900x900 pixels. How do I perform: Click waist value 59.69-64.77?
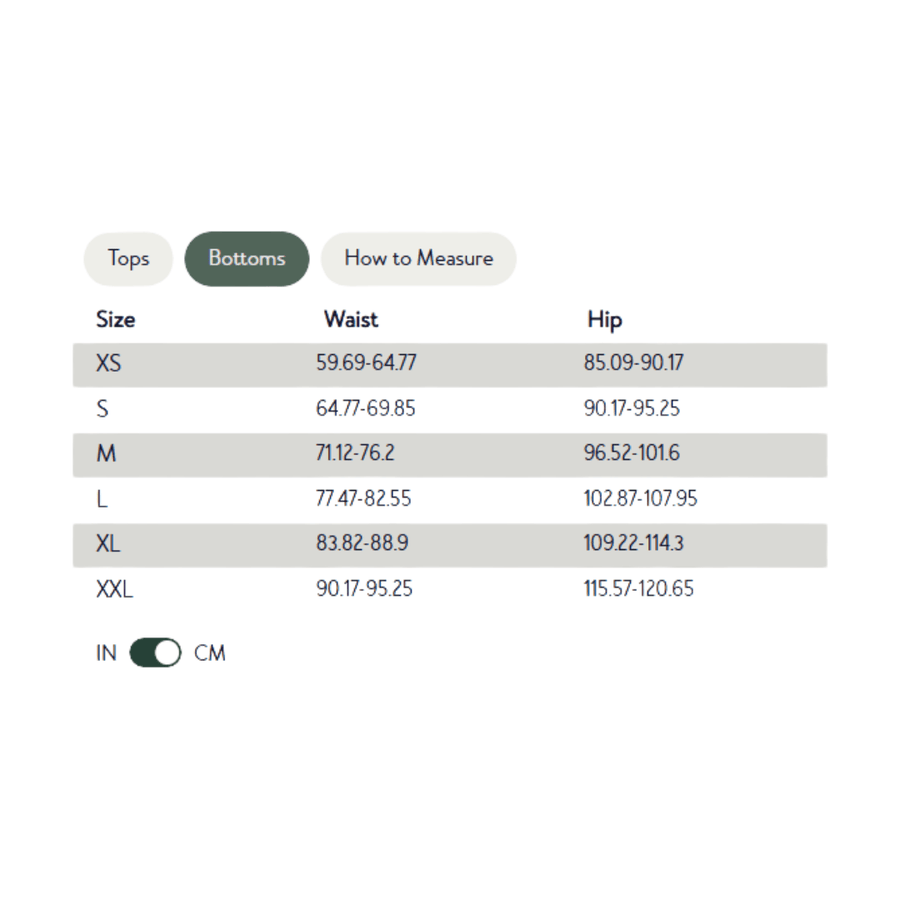click(366, 364)
